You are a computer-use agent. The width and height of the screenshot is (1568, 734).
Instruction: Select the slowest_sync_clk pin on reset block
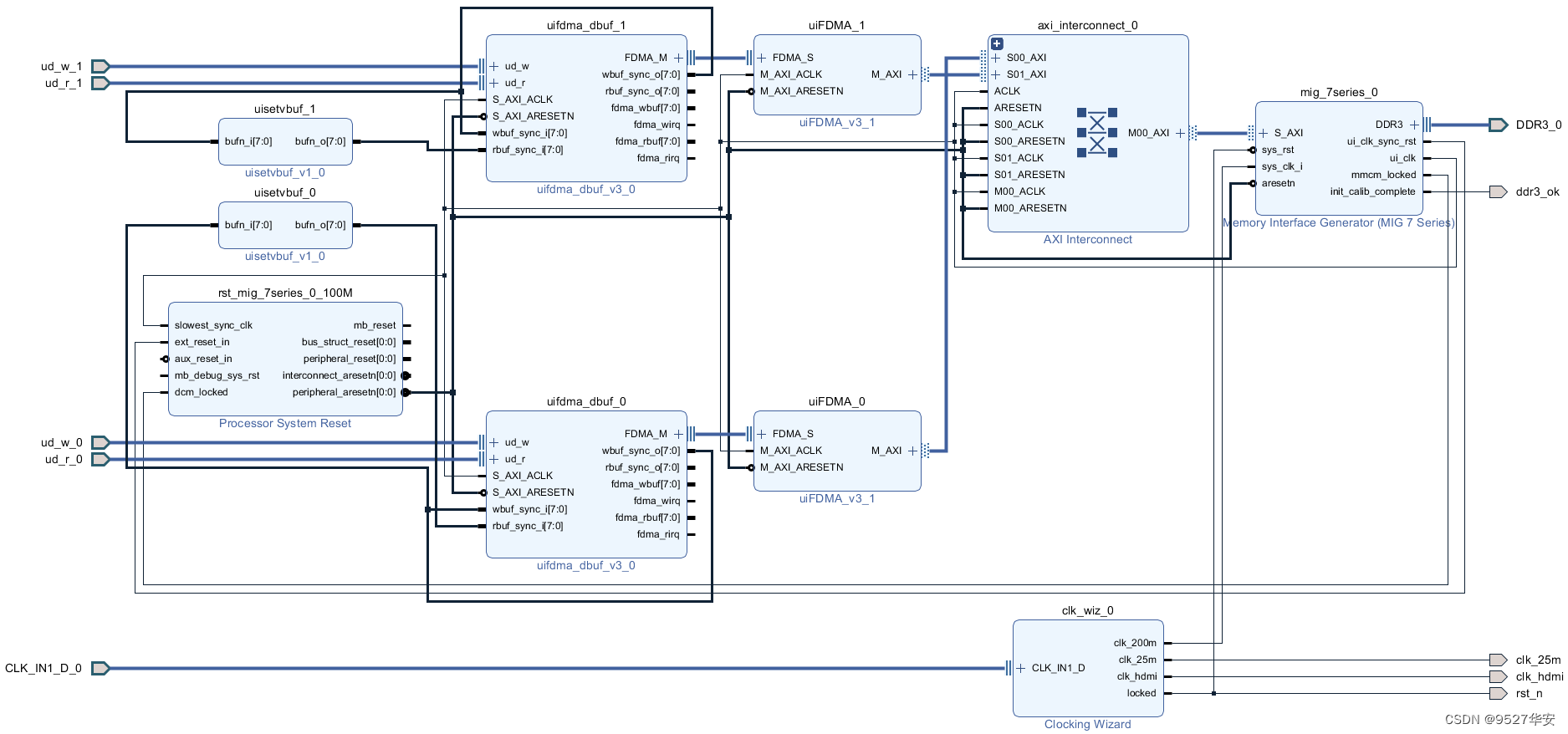pos(213,325)
